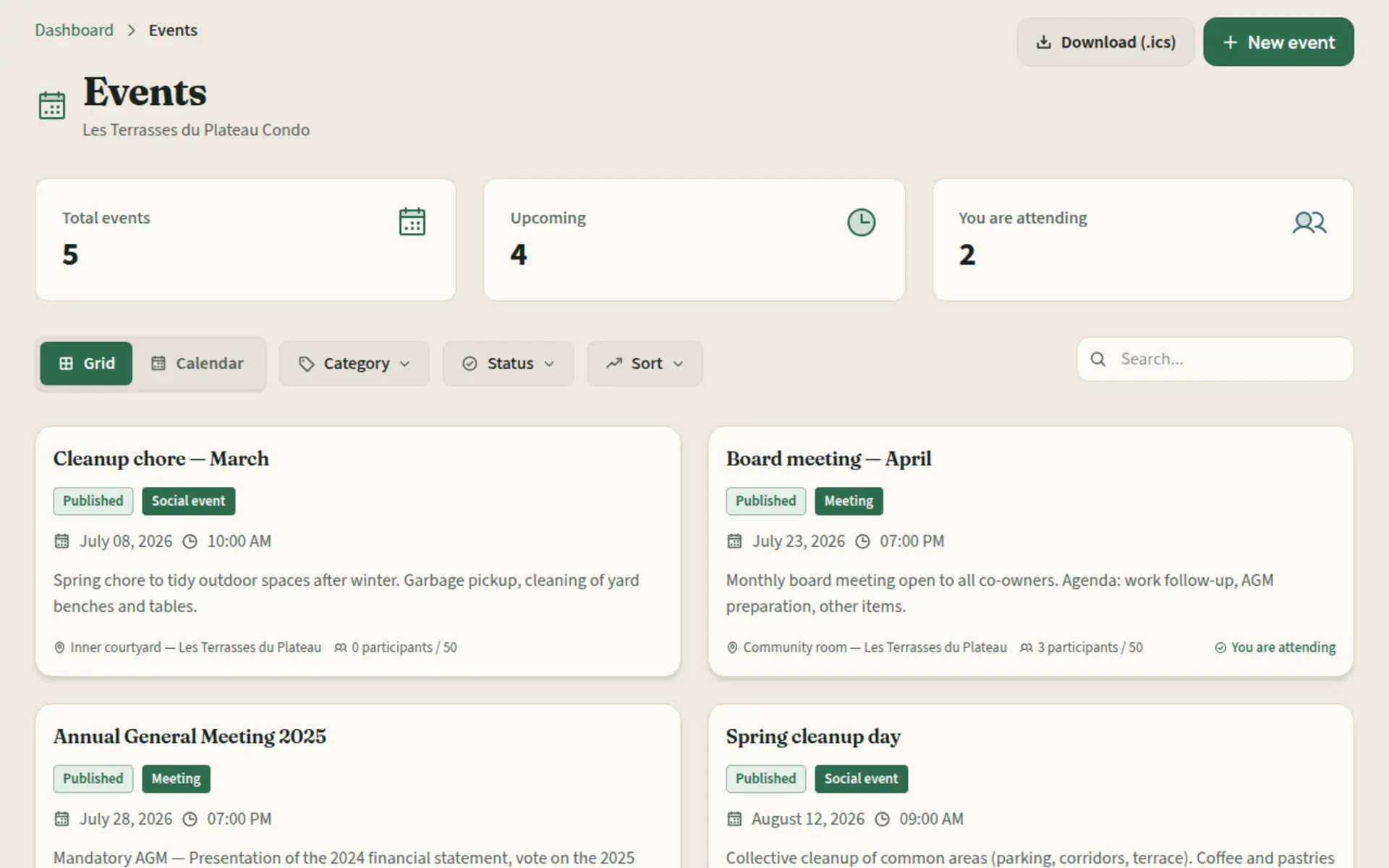Open the Status filter dropdown
The image size is (1389, 868).
[509, 363]
